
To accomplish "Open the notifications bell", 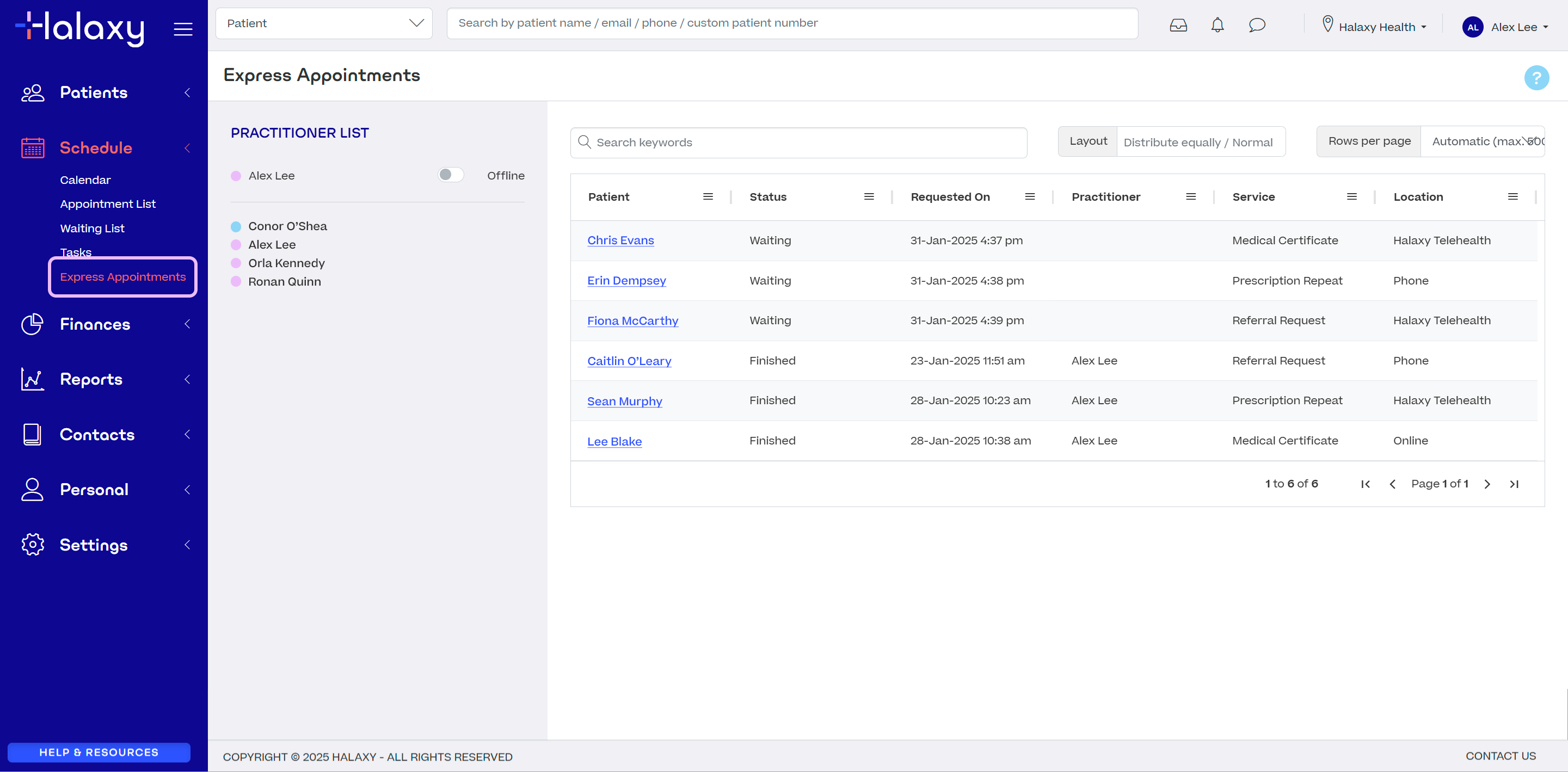I will point(1217,26).
